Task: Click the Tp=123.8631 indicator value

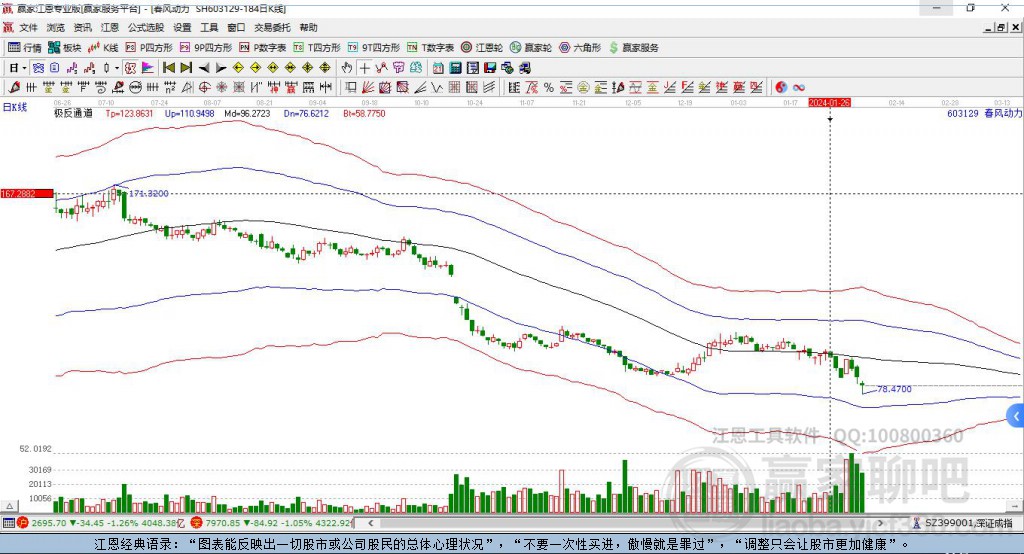Action: coord(129,113)
